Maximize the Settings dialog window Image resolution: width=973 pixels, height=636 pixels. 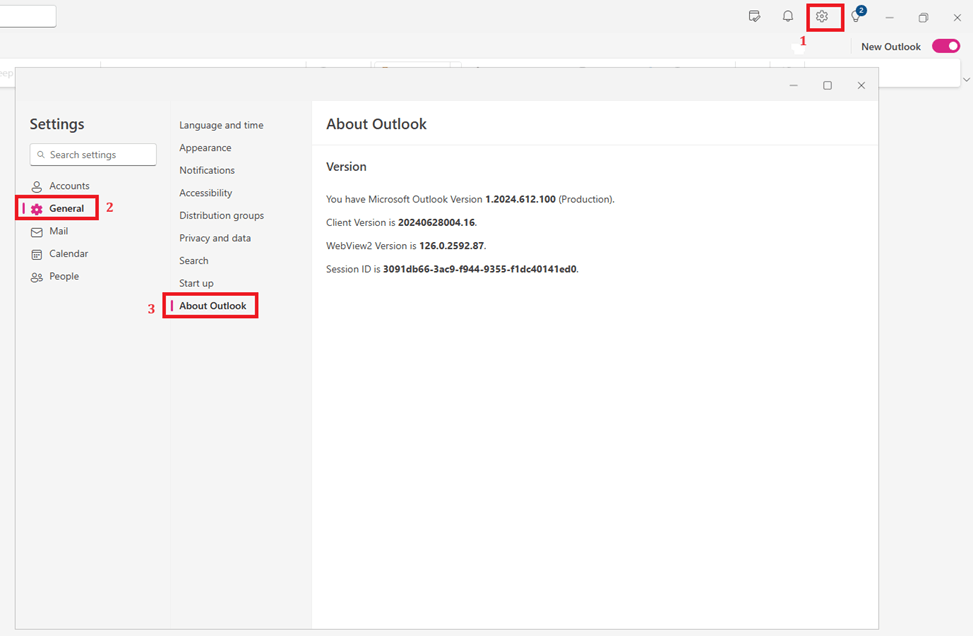(x=827, y=86)
